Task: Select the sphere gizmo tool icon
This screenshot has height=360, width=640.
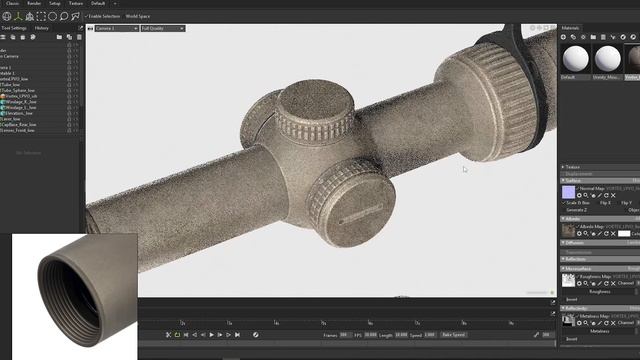Action: tap(7, 16)
